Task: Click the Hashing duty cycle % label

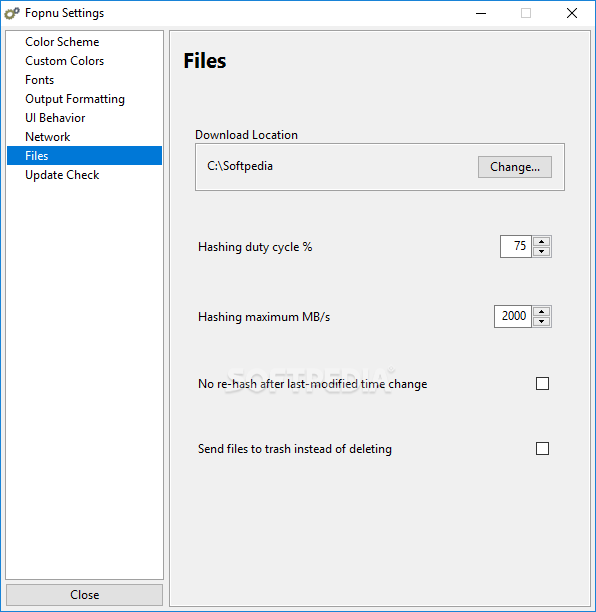Action: [x=255, y=247]
